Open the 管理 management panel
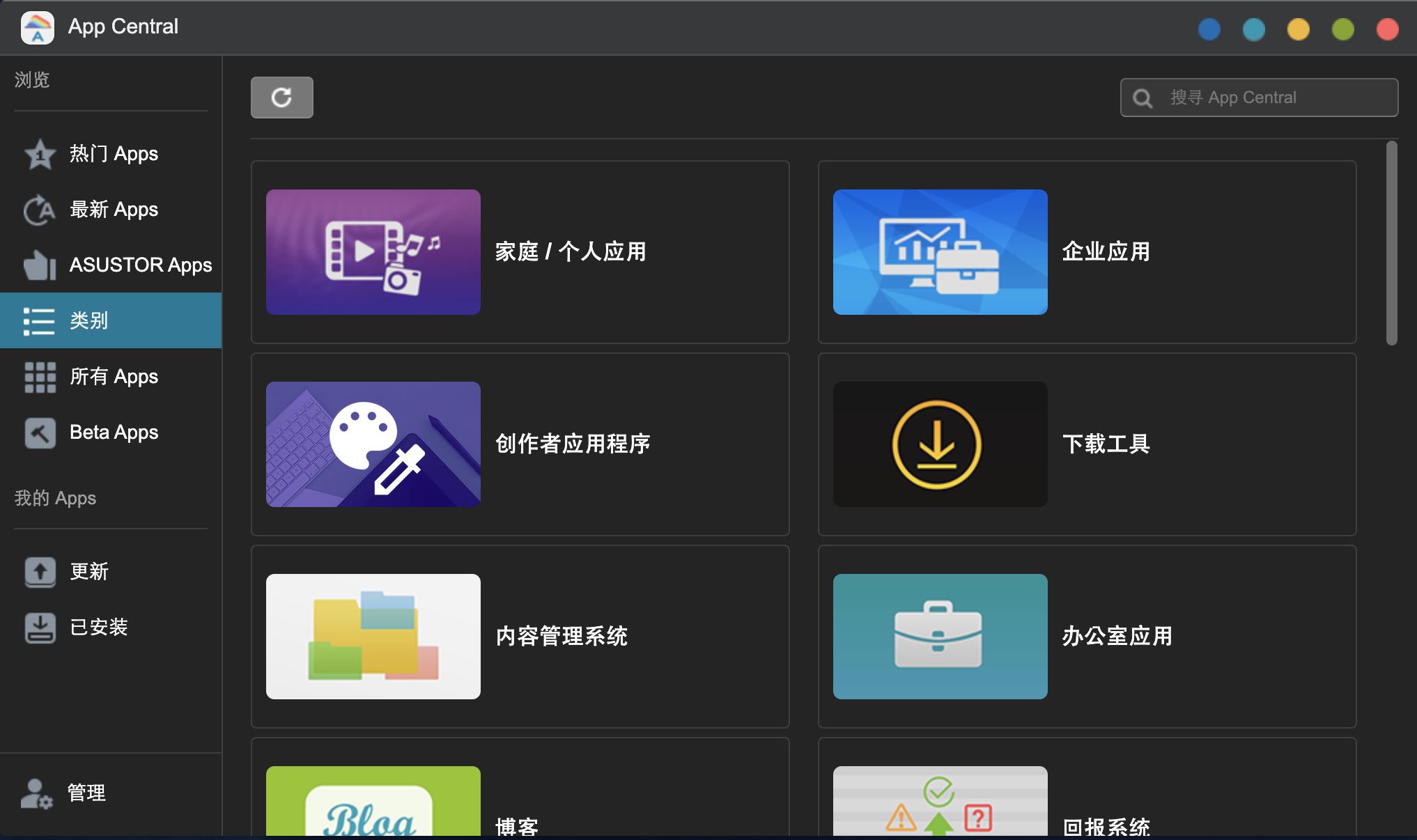Image resolution: width=1417 pixels, height=840 pixels. tap(85, 793)
